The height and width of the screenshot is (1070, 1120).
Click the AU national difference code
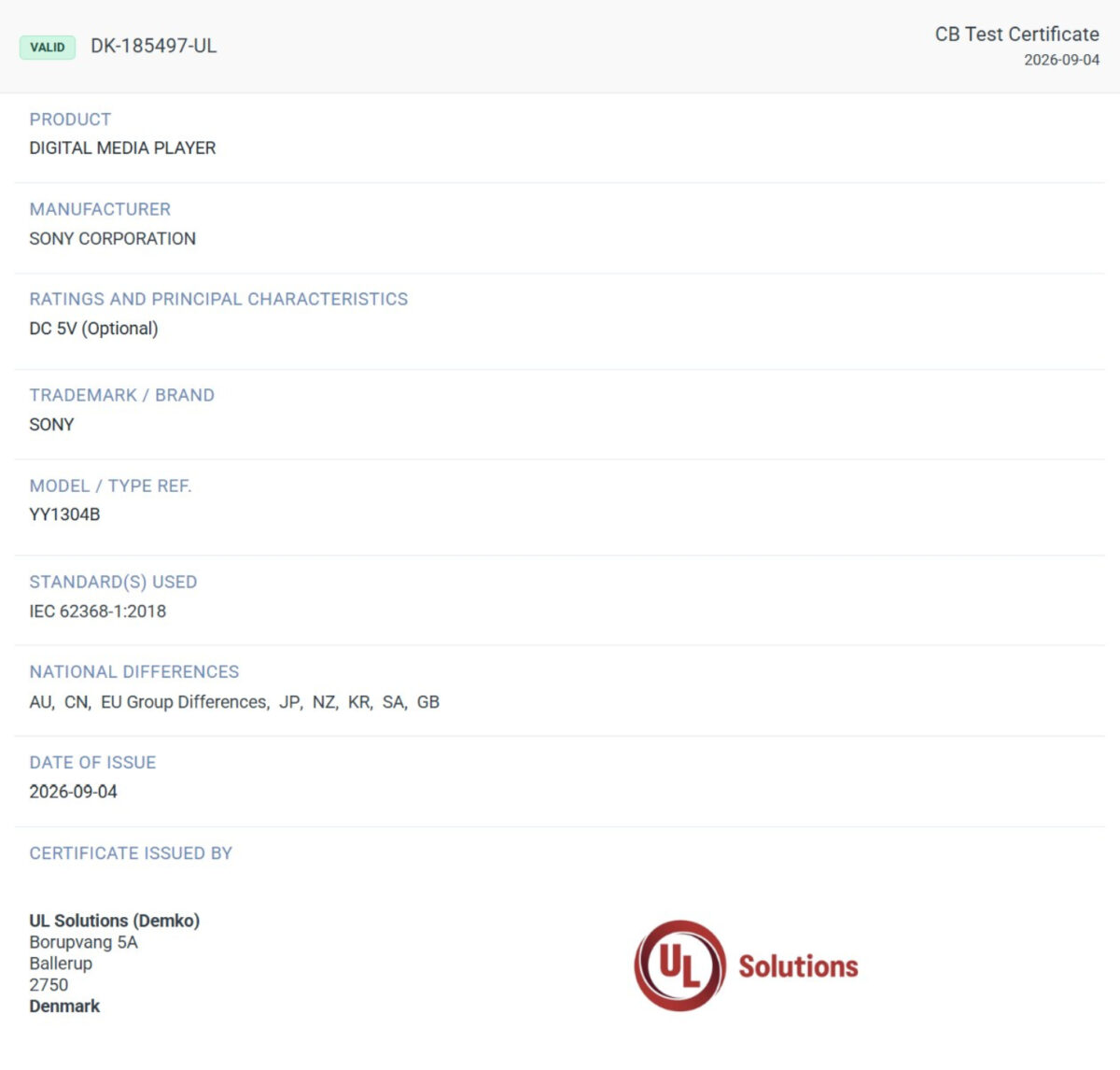[x=41, y=702]
